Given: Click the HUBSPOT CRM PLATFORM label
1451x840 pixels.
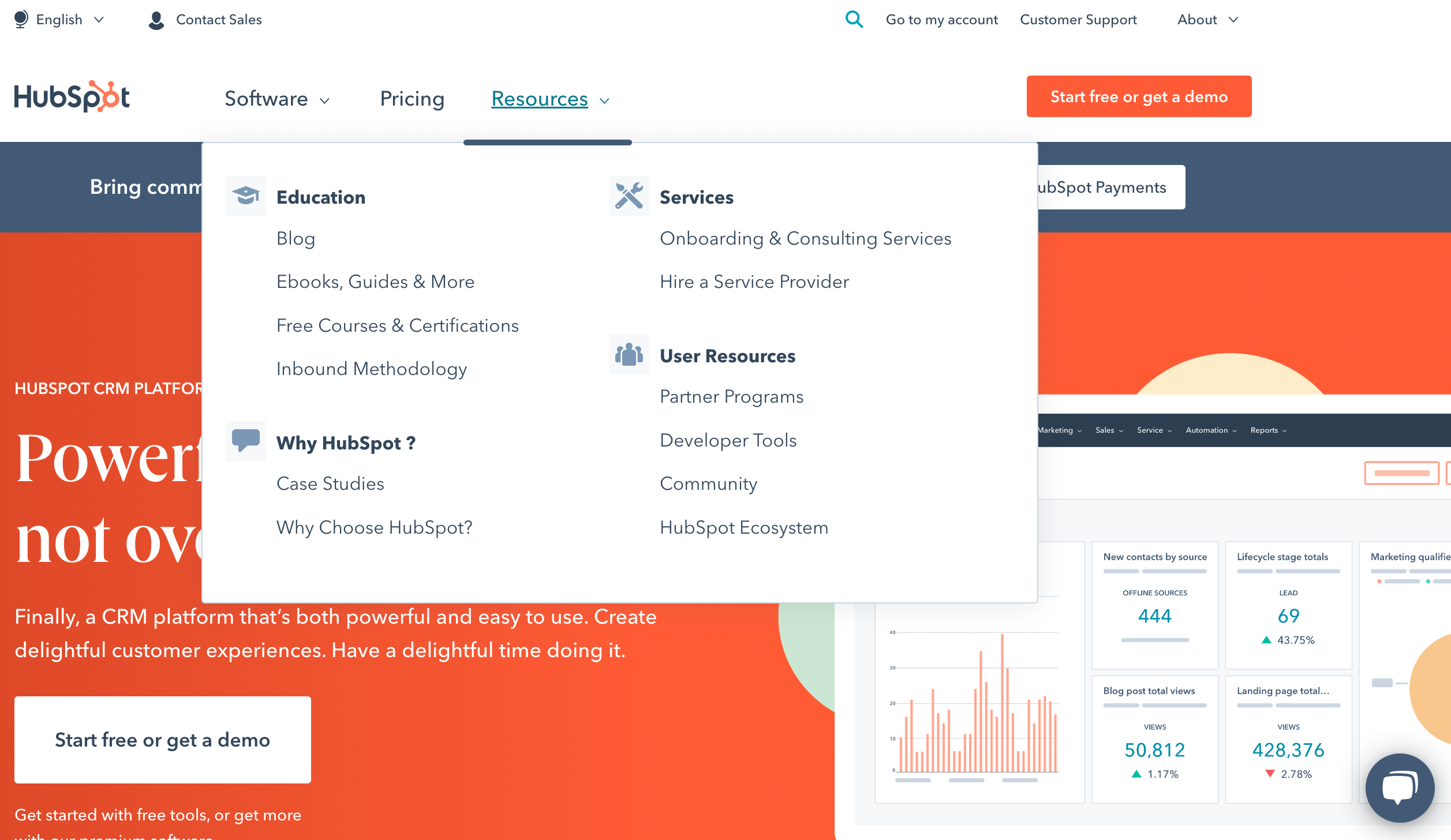Looking at the screenshot, I should [x=109, y=388].
